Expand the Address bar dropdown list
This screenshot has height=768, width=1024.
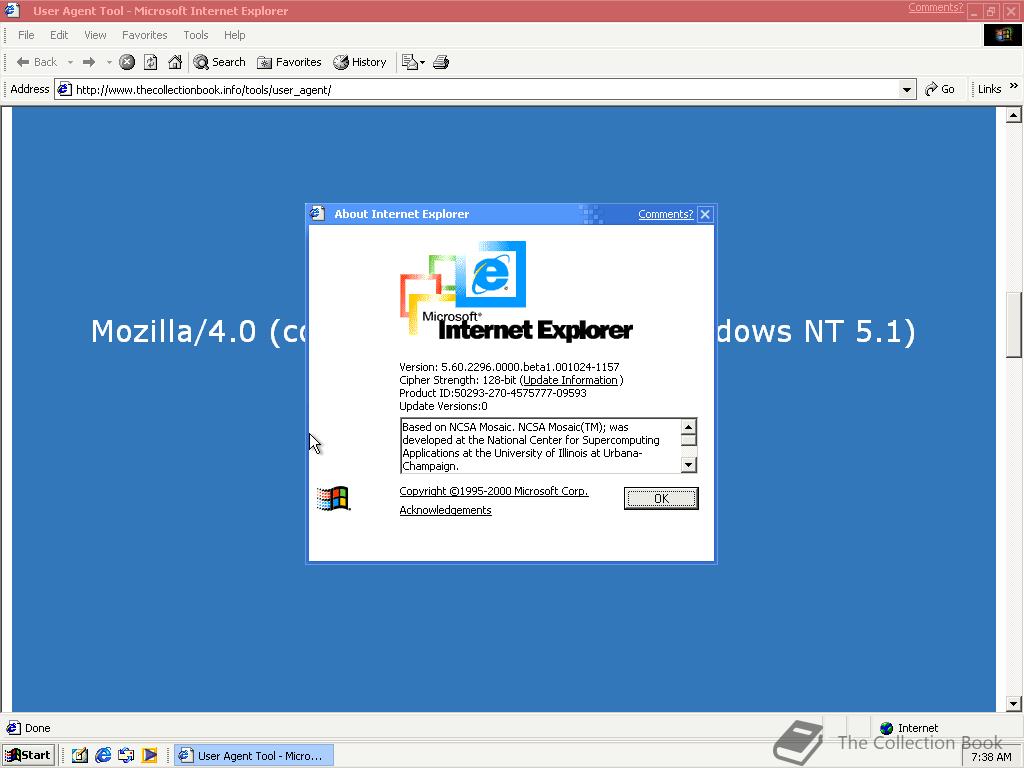[906, 89]
